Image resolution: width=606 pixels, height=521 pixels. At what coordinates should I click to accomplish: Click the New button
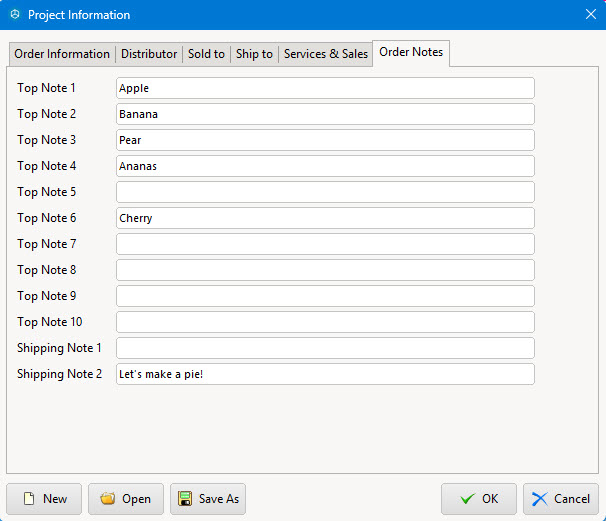[x=44, y=499]
